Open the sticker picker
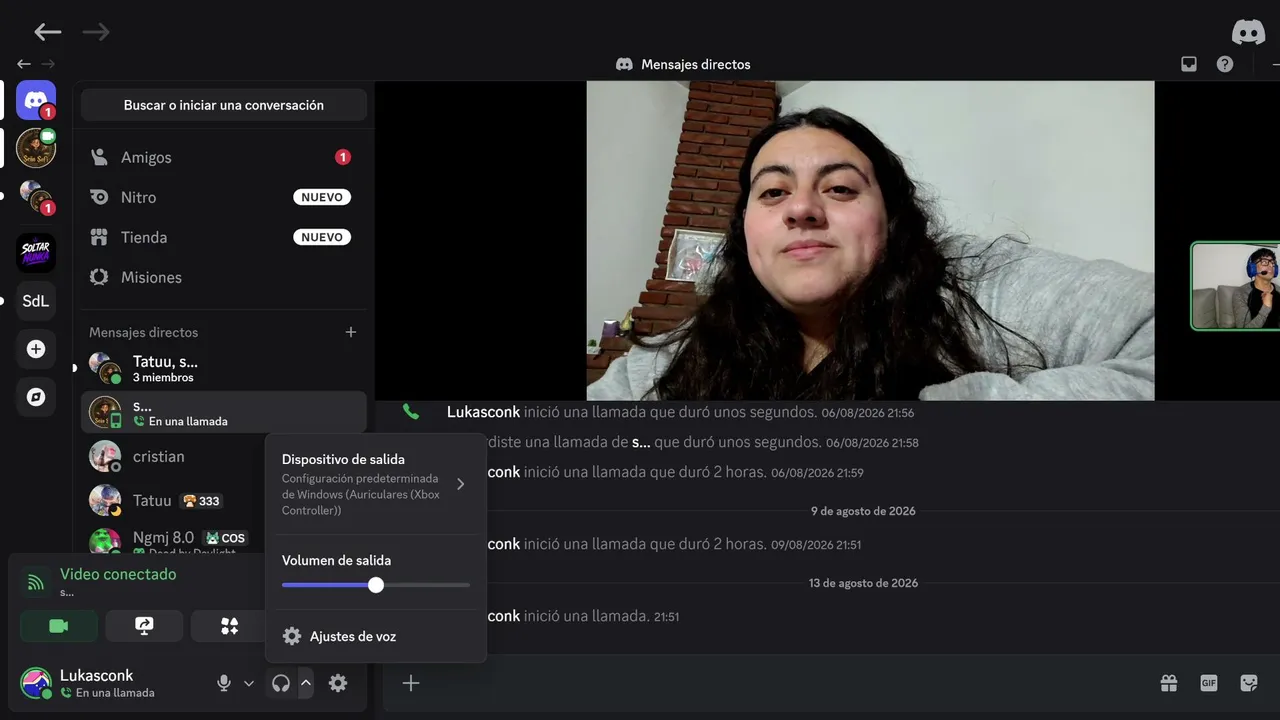The height and width of the screenshot is (720, 1280). (1249, 683)
